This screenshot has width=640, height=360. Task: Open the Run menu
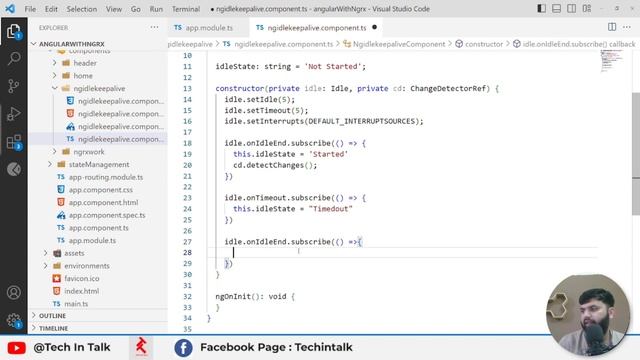(156, 9)
